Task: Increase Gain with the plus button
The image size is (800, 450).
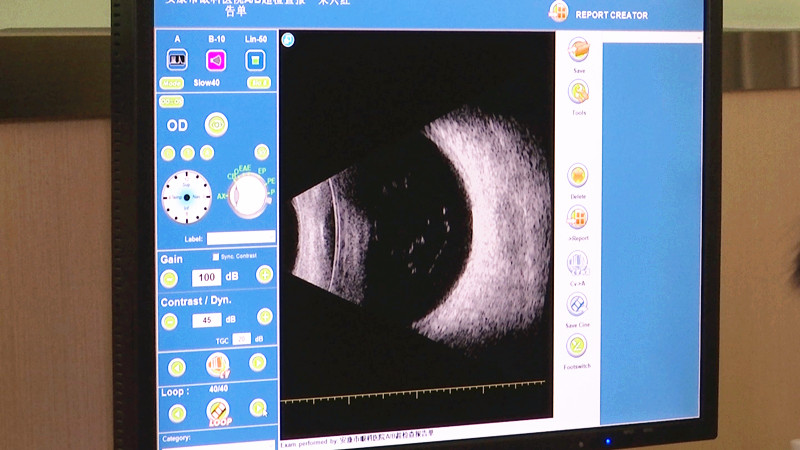Action: click(x=264, y=275)
